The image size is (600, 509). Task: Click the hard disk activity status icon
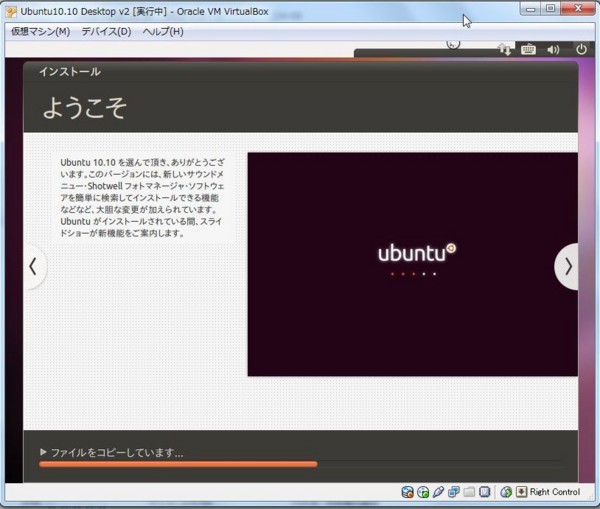point(408,492)
